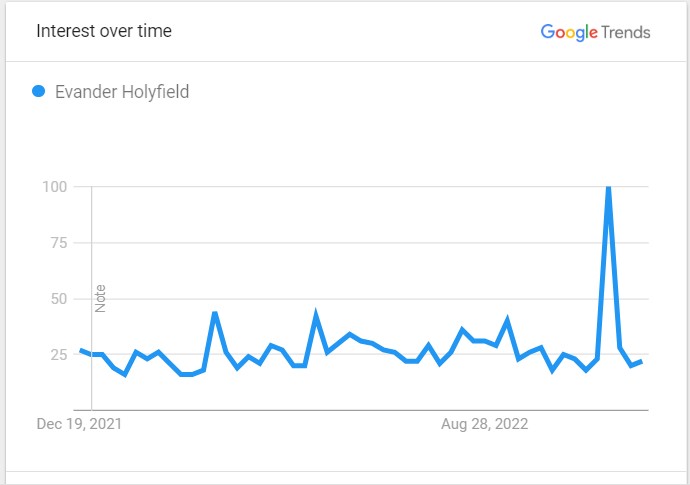The height and width of the screenshot is (485, 690).
Task: Click the 75 horizontal gridline mid-chart
Action: click(x=361, y=242)
